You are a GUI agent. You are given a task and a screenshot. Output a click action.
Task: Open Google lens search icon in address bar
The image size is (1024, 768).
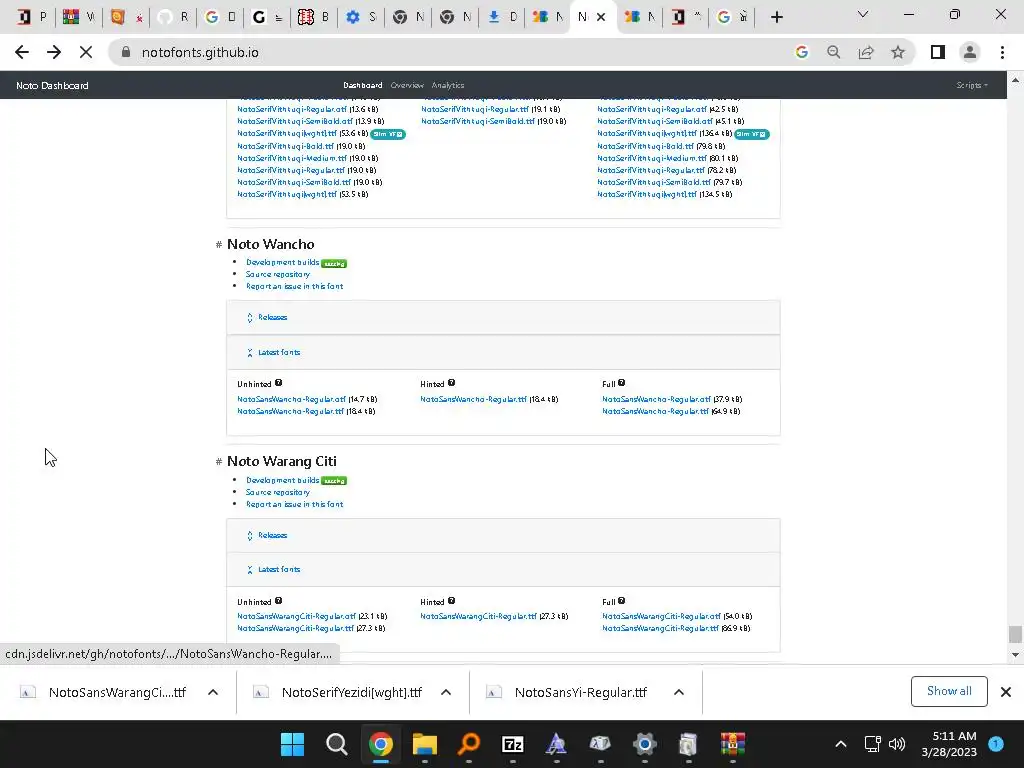coord(801,52)
